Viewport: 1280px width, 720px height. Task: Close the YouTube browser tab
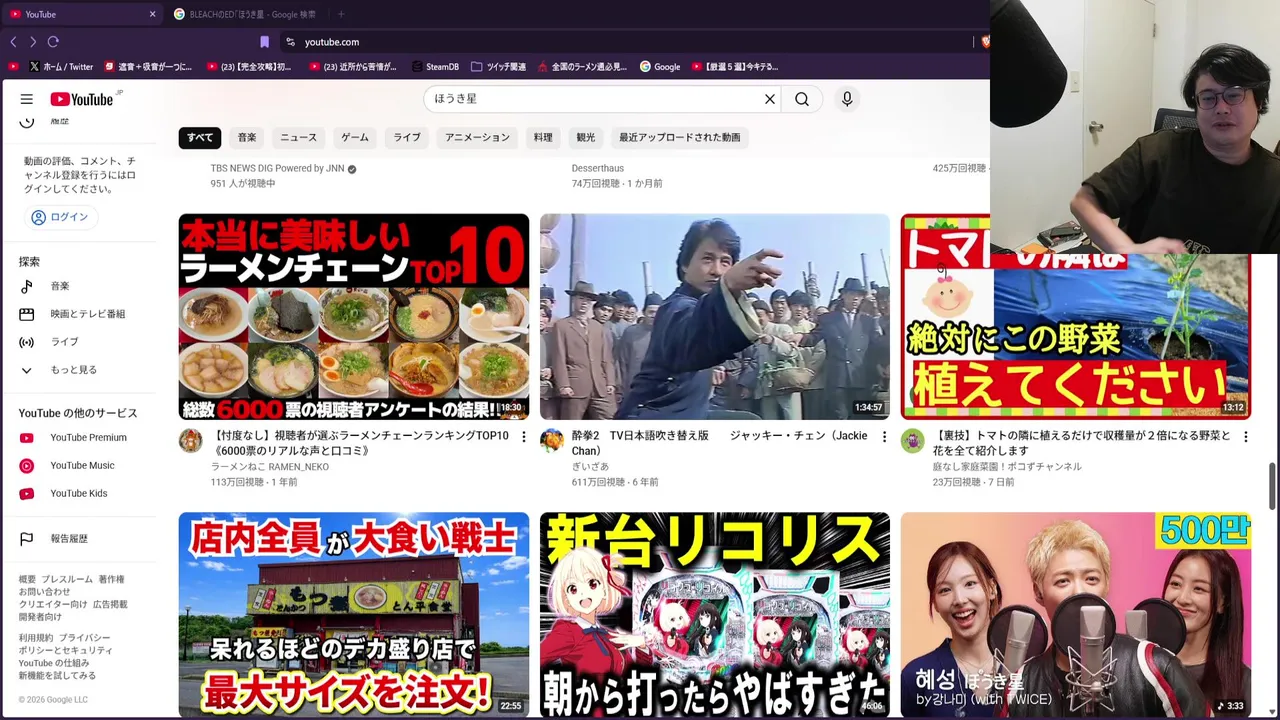[x=152, y=14]
